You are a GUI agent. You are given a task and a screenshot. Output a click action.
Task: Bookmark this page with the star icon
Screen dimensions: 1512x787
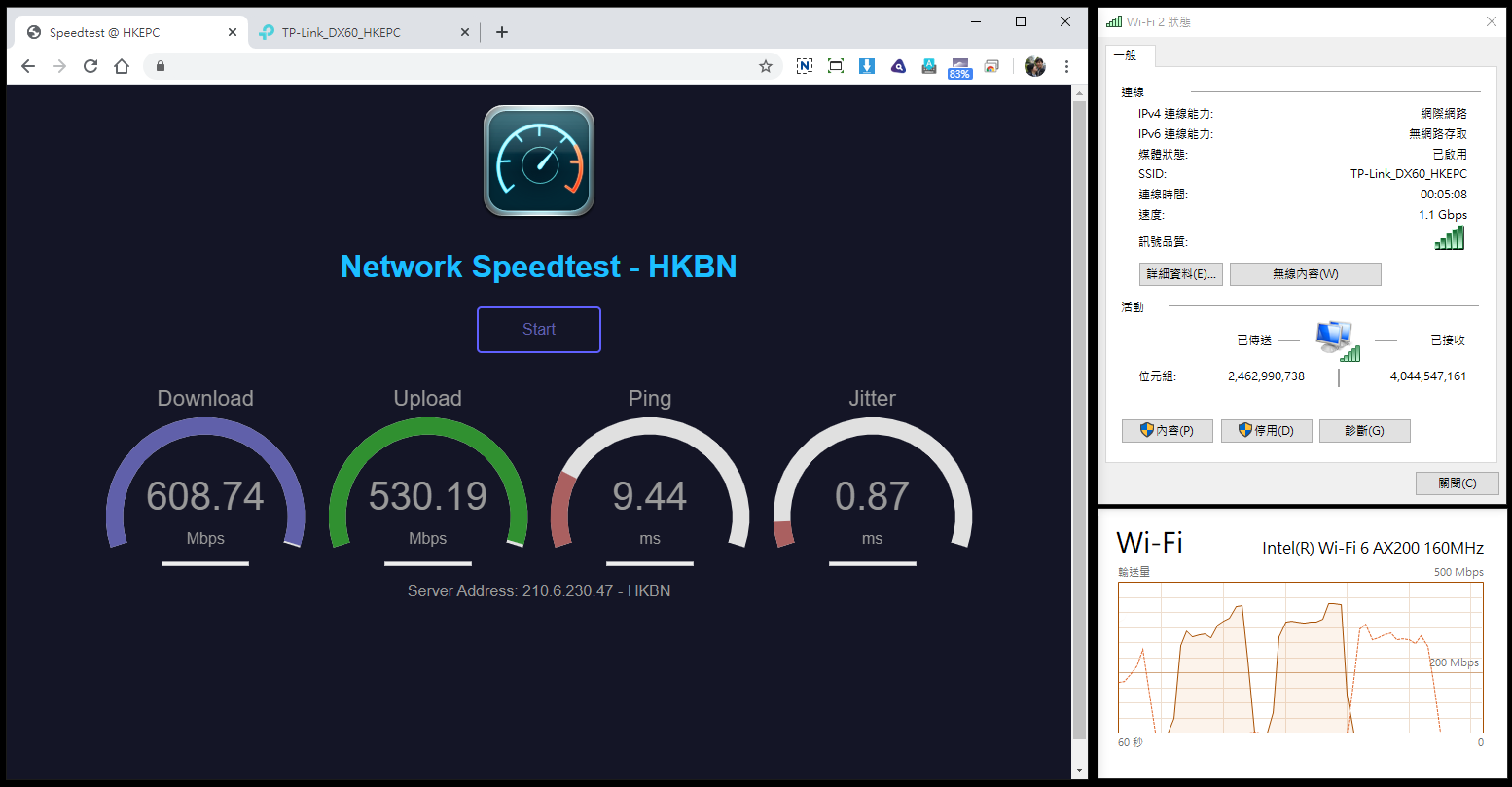coord(766,66)
